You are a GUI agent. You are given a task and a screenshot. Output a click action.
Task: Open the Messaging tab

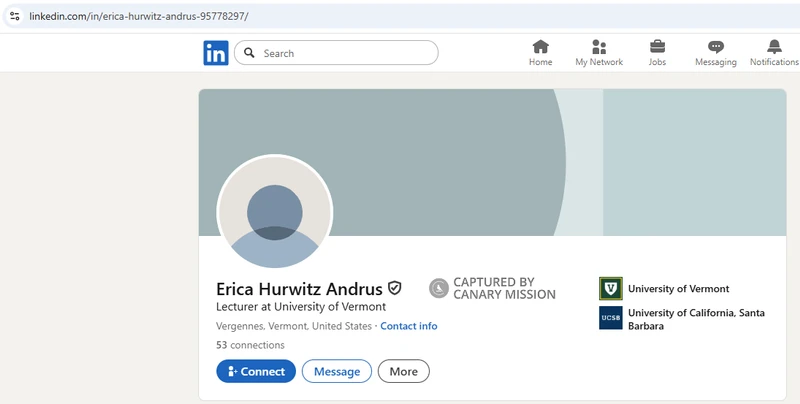point(716,53)
